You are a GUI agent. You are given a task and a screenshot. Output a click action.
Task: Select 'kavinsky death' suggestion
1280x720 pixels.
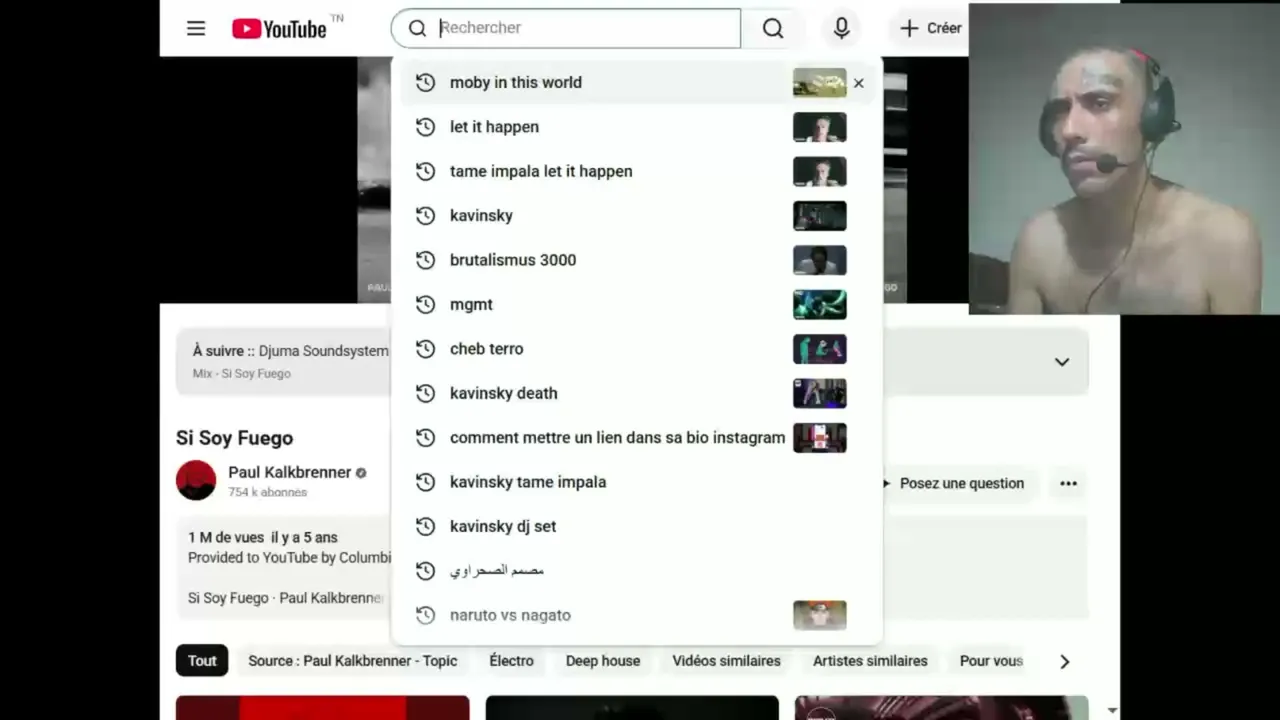click(x=640, y=393)
